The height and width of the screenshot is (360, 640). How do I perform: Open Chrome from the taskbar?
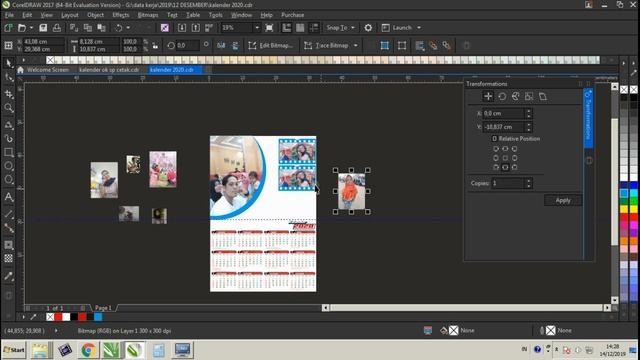[x=89, y=350]
